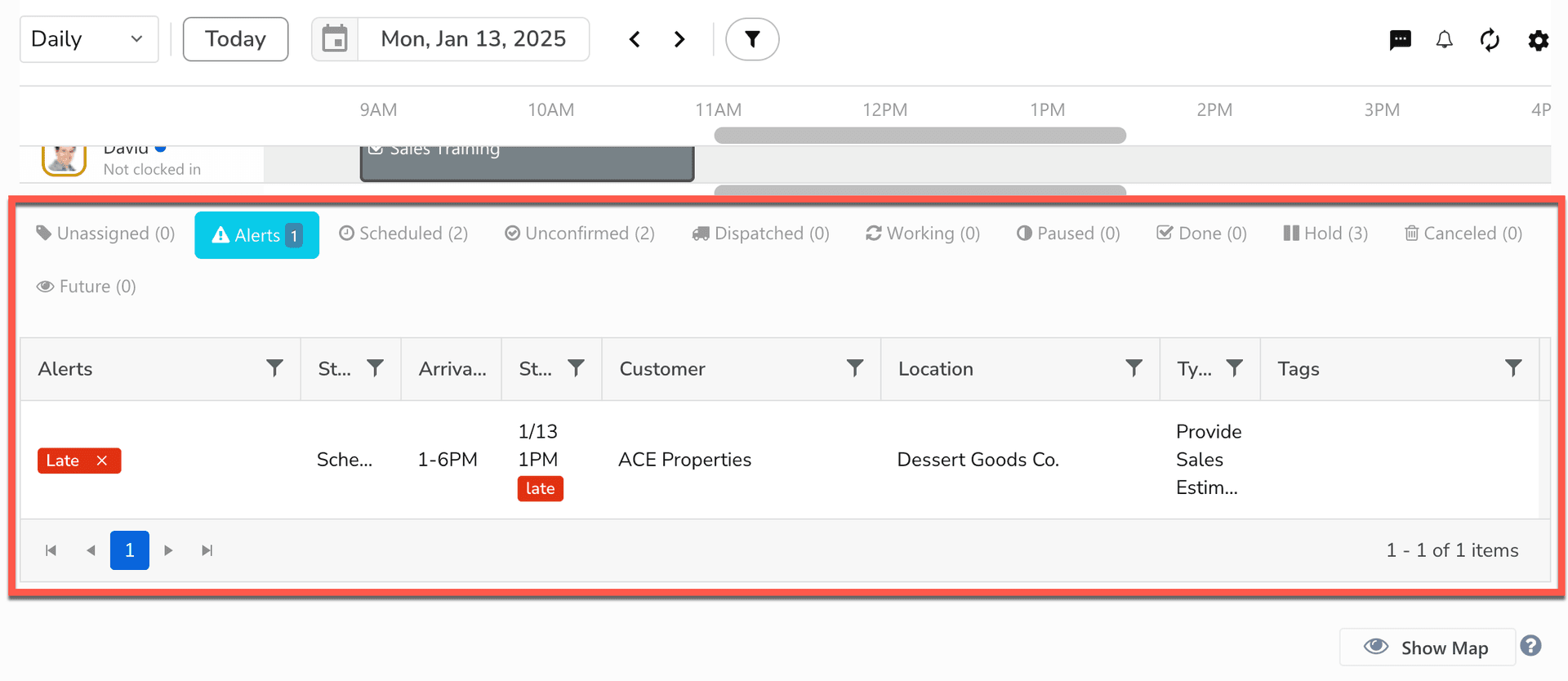
Task: Filter the Location column
Action: (x=1134, y=368)
